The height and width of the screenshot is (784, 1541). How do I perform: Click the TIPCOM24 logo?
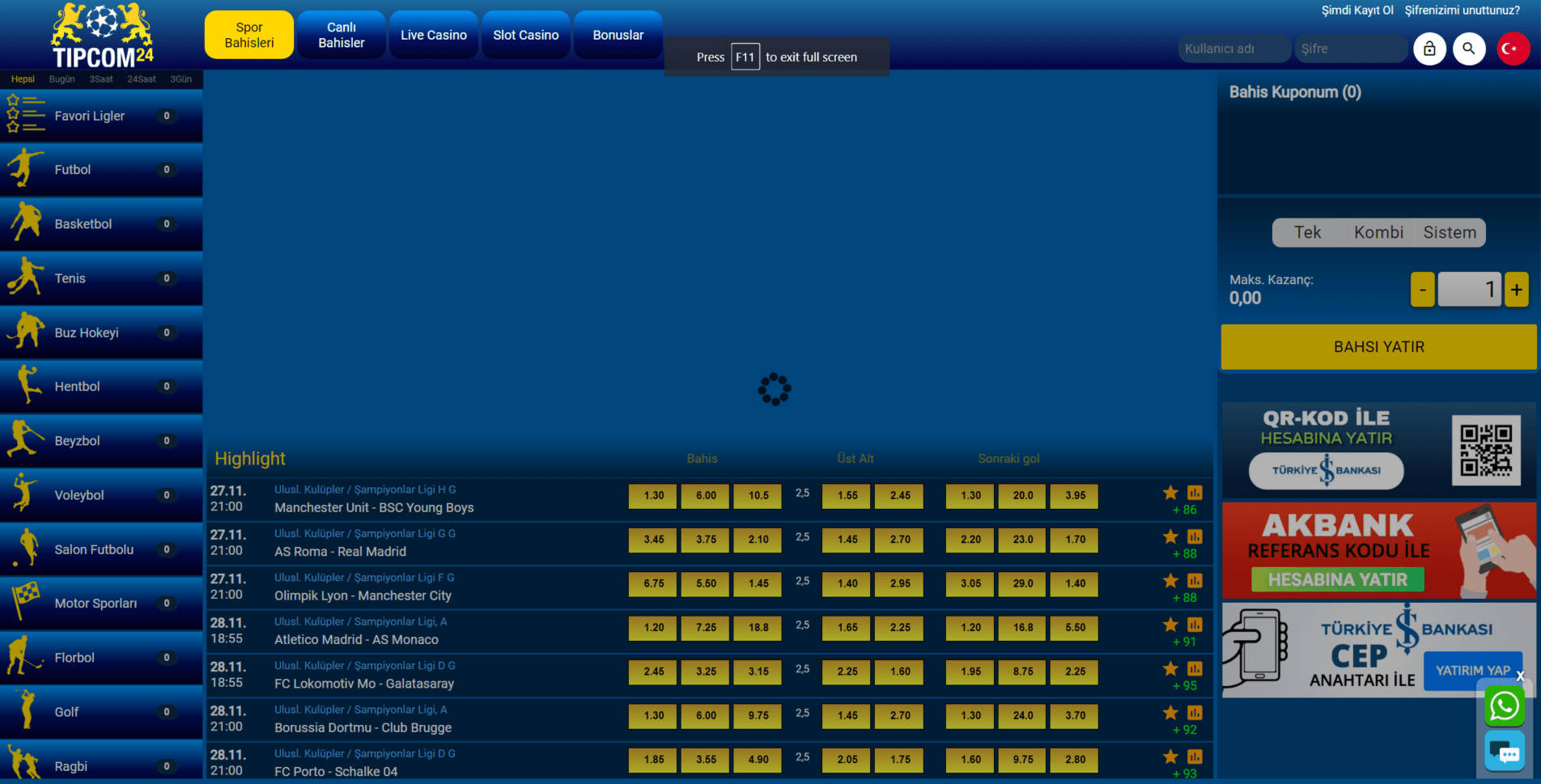pyautogui.click(x=102, y=36)
